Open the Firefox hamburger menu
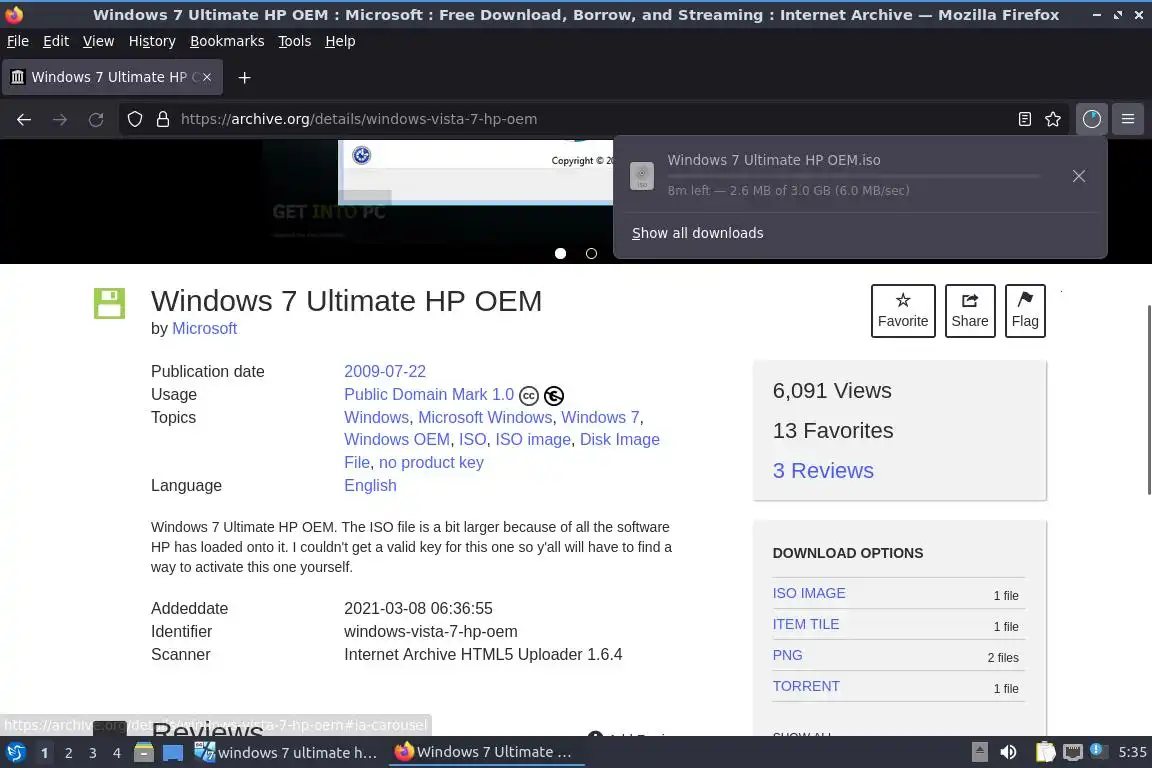The image size is (1152, 768). coord(1128,119)
